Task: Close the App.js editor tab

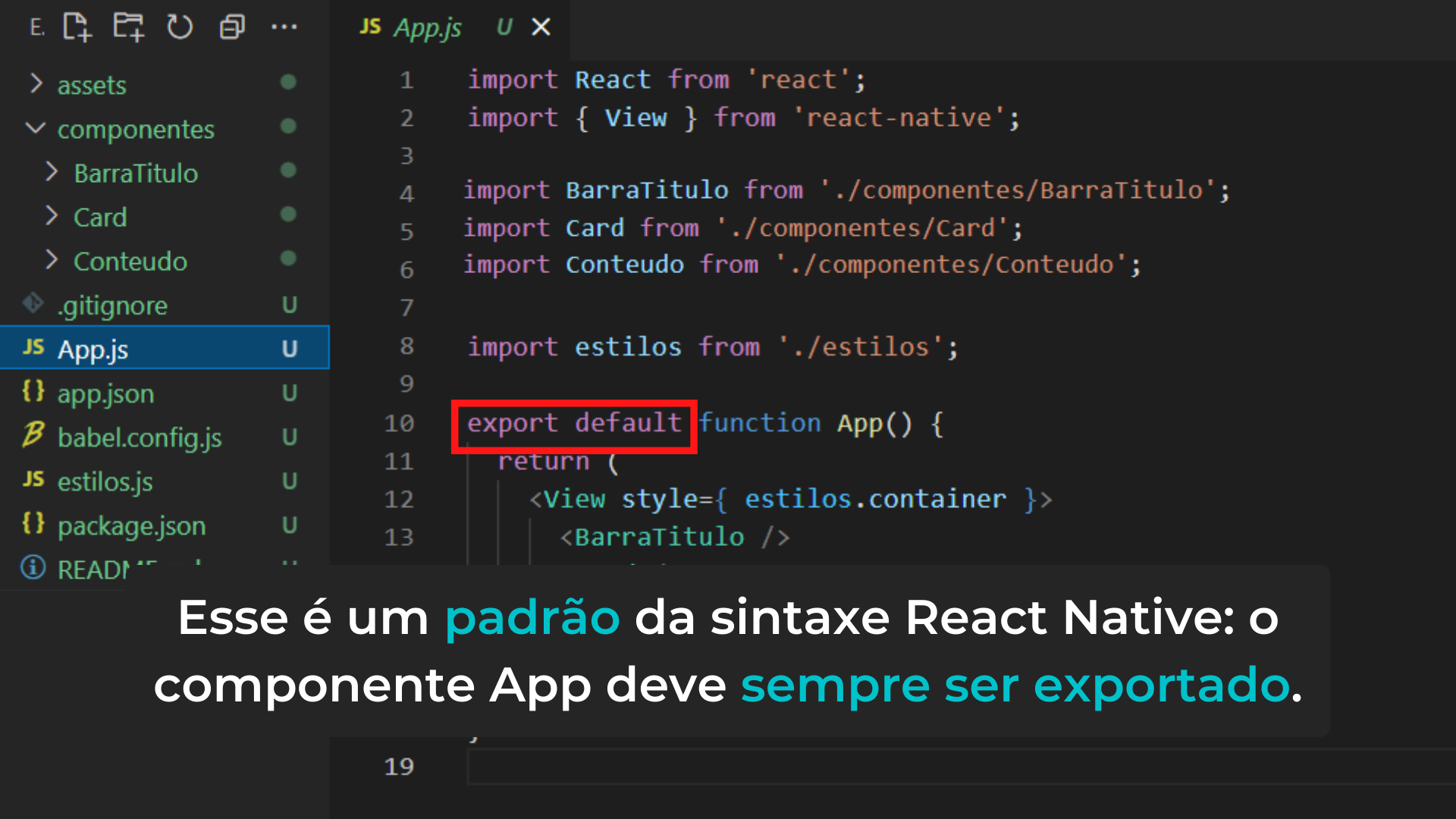Action: click(x=541, y=27)
